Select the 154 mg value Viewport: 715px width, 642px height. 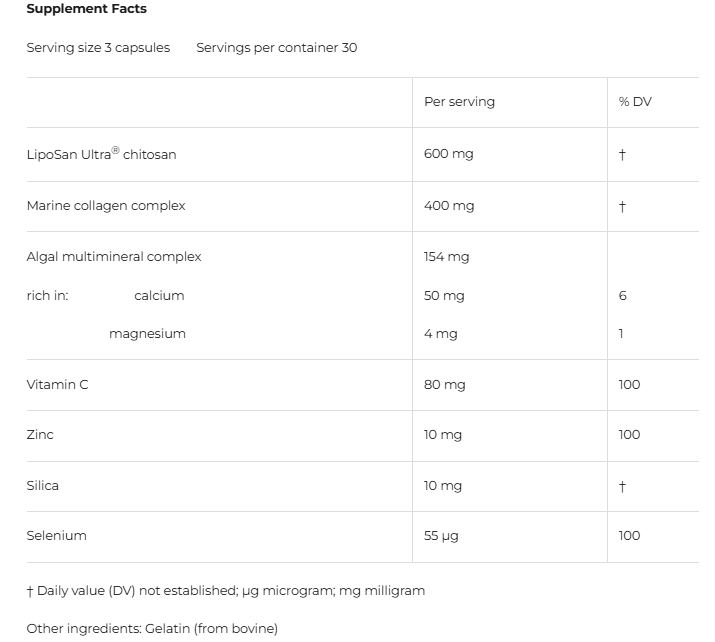446,257
